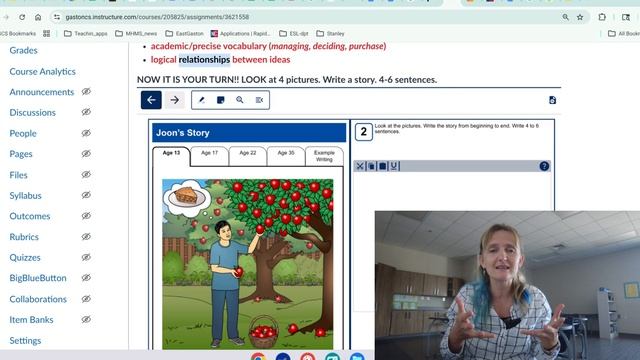Viewport: 640px width, 360px height.
Task: Toggle visibility eye next to Quizzes
Action: tap(86, 258)
